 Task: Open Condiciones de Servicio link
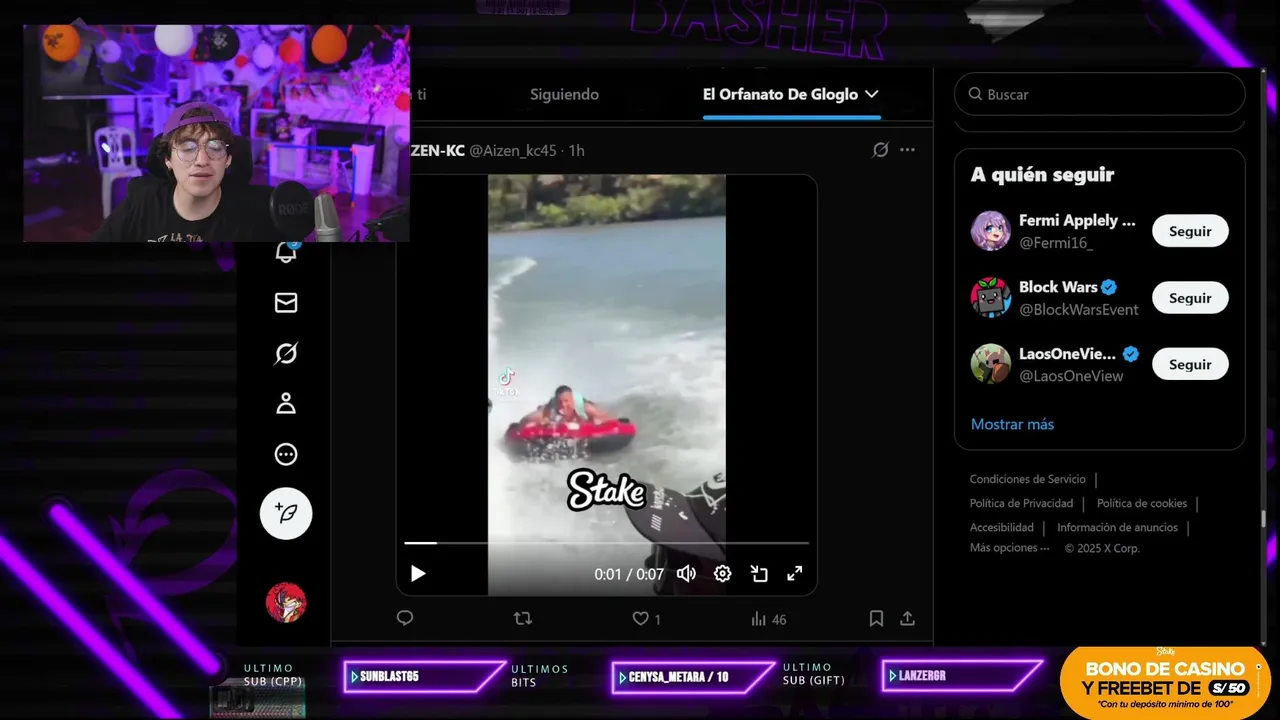point(1027,479)
